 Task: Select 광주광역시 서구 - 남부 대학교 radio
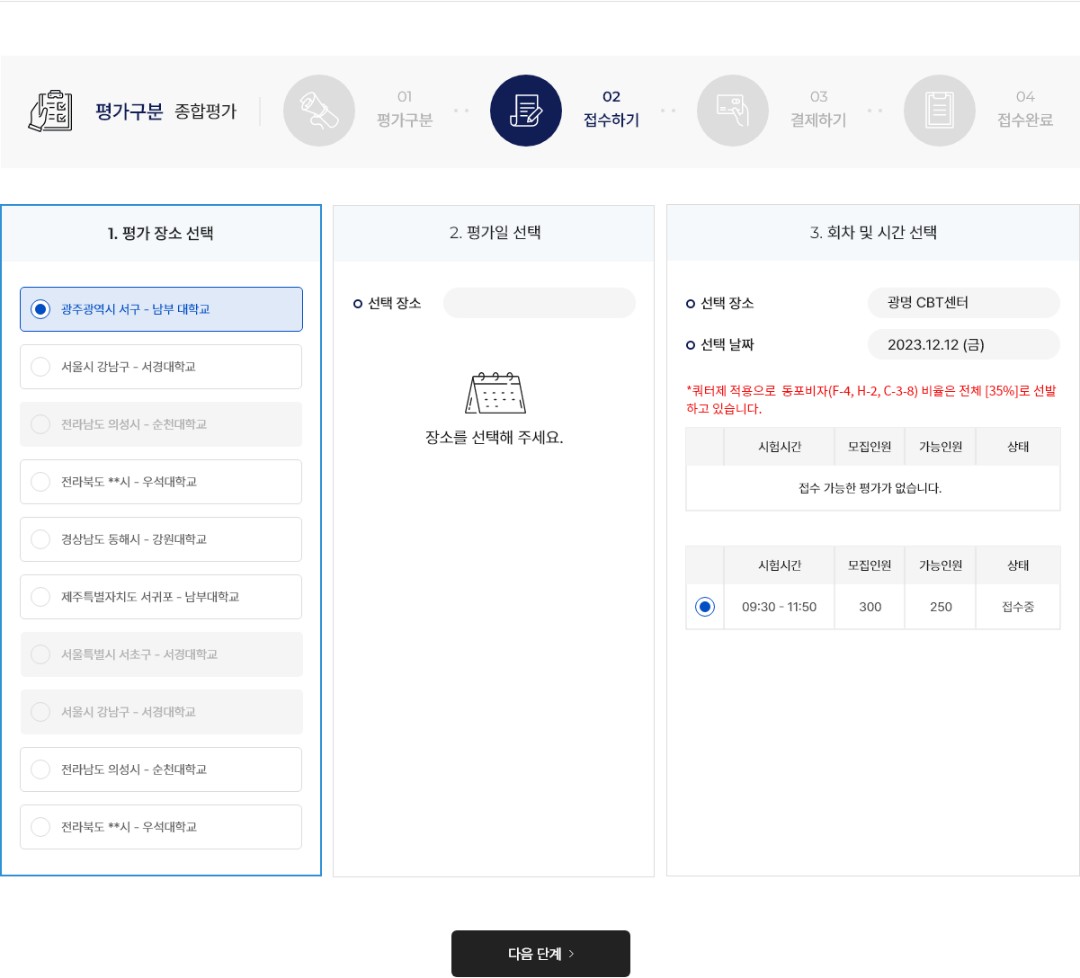pos(41,309)
